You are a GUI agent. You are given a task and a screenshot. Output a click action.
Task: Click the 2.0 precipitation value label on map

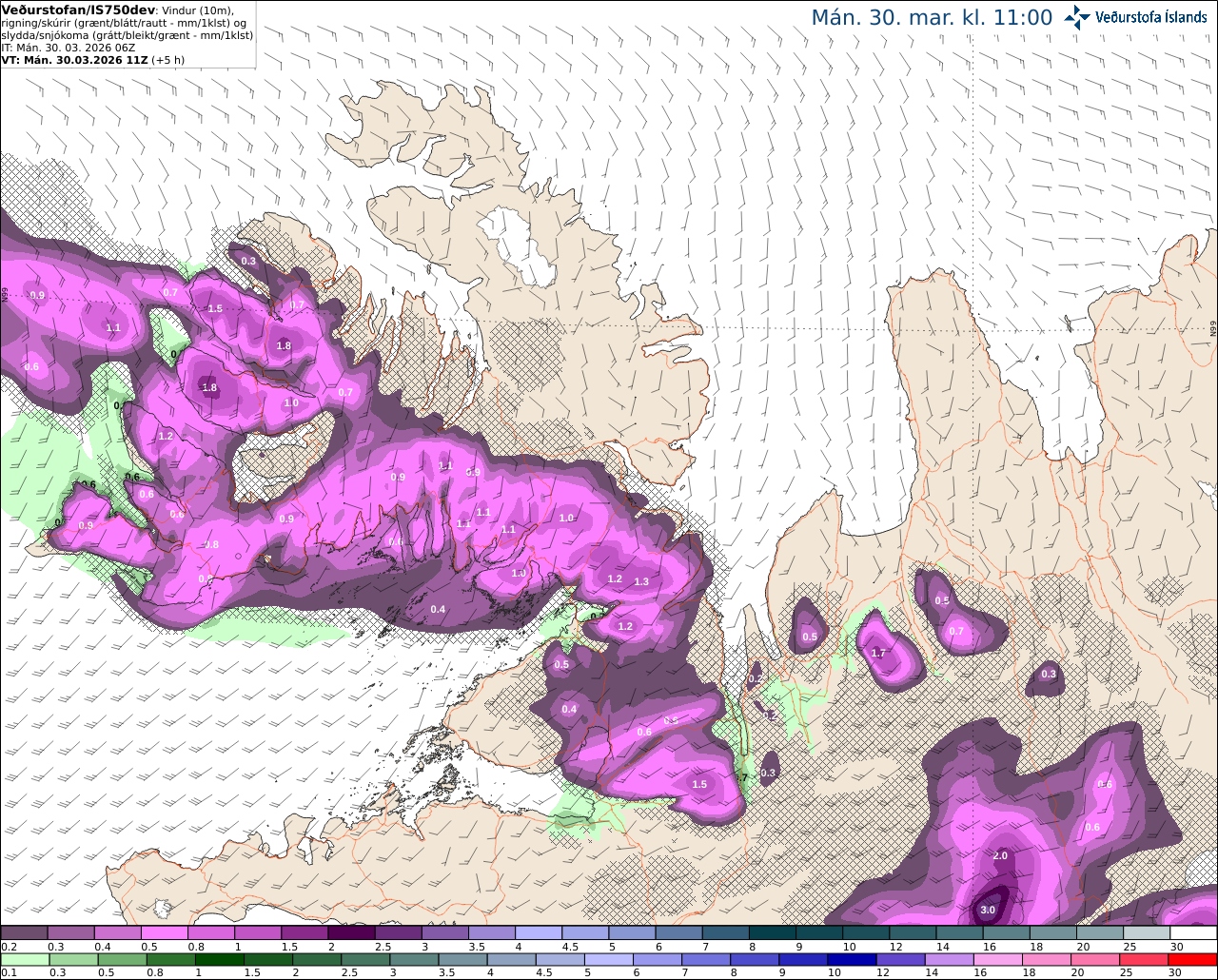[x=1000, y=855]
